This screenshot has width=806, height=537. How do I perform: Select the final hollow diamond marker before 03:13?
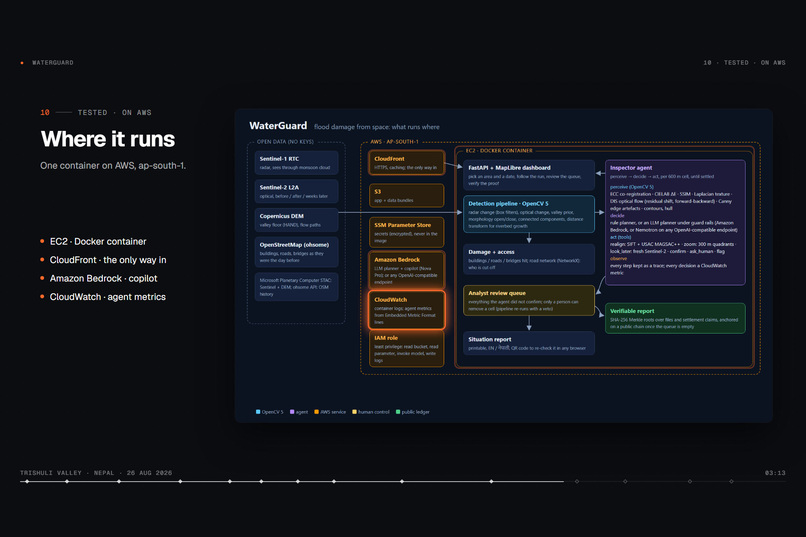(x=731, y=482)
